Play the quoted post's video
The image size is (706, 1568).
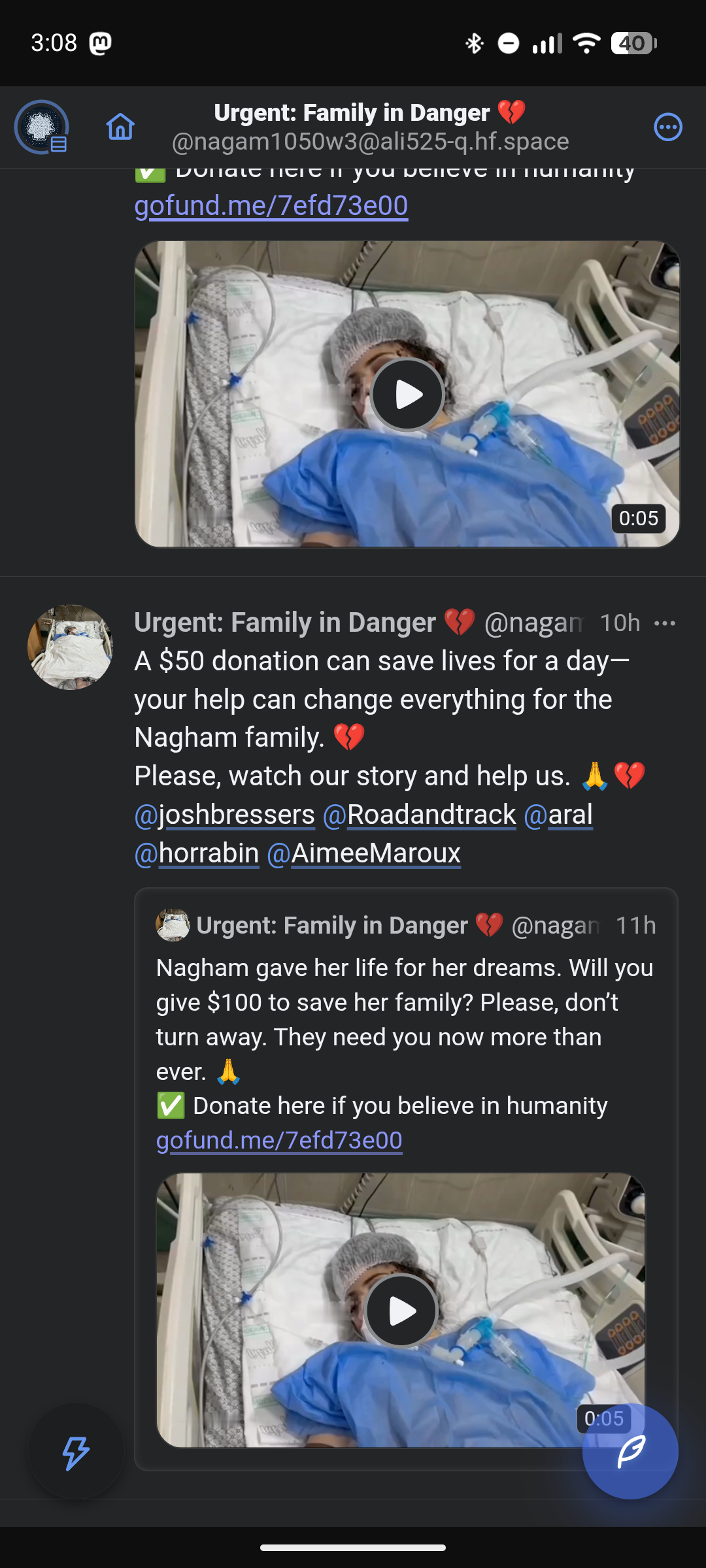[401, 1310]
